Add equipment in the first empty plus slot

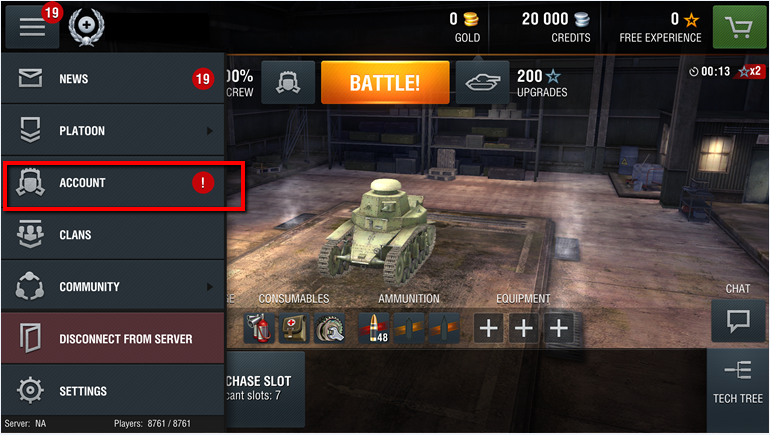click(489, 328)
